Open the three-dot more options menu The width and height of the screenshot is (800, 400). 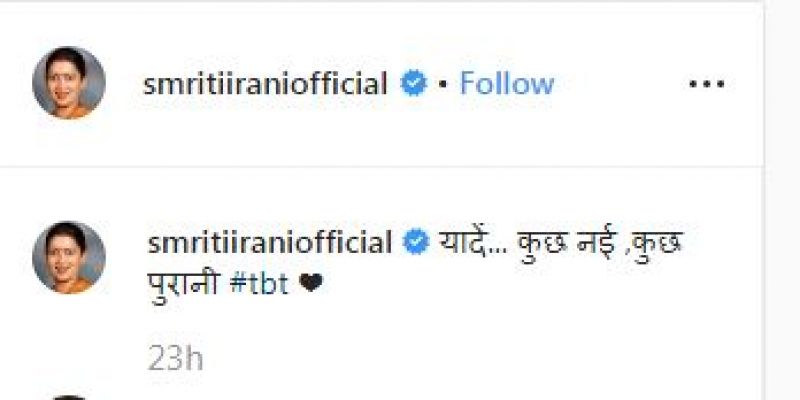[x=706, y=84]
